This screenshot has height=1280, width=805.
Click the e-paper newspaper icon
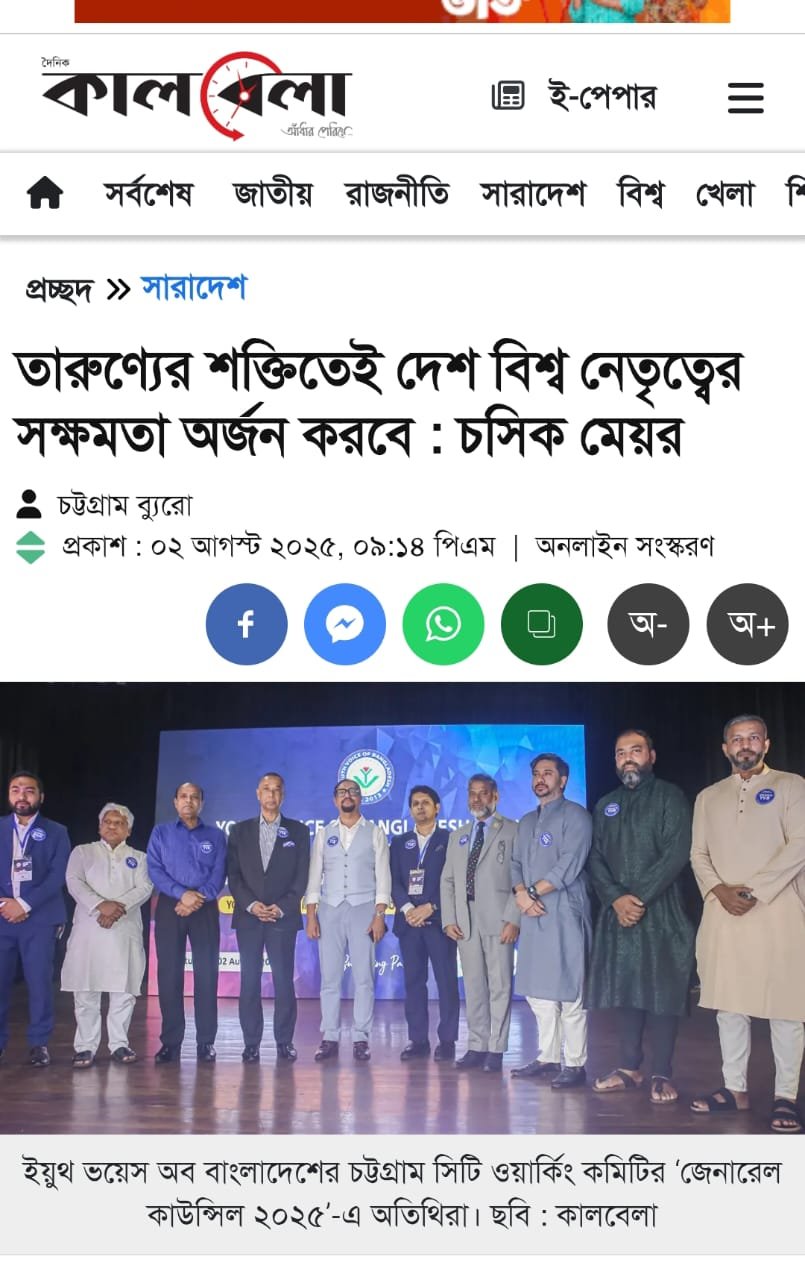point(508,97)
